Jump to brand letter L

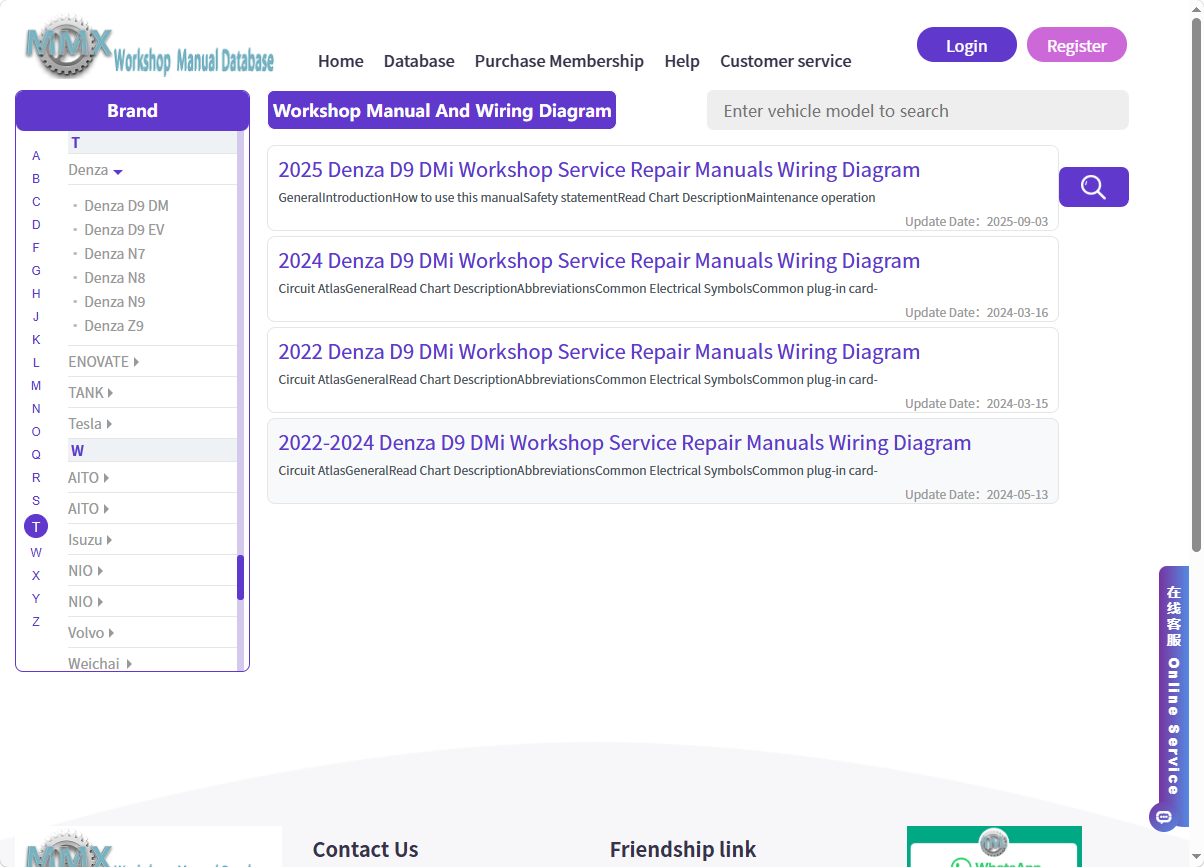coord(36,363)
